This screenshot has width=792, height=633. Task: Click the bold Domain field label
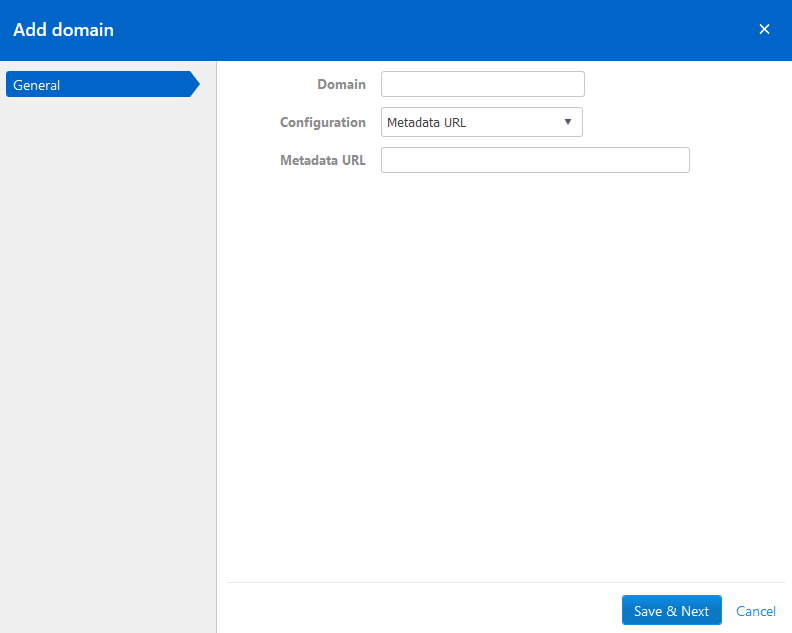coord(341,84)
